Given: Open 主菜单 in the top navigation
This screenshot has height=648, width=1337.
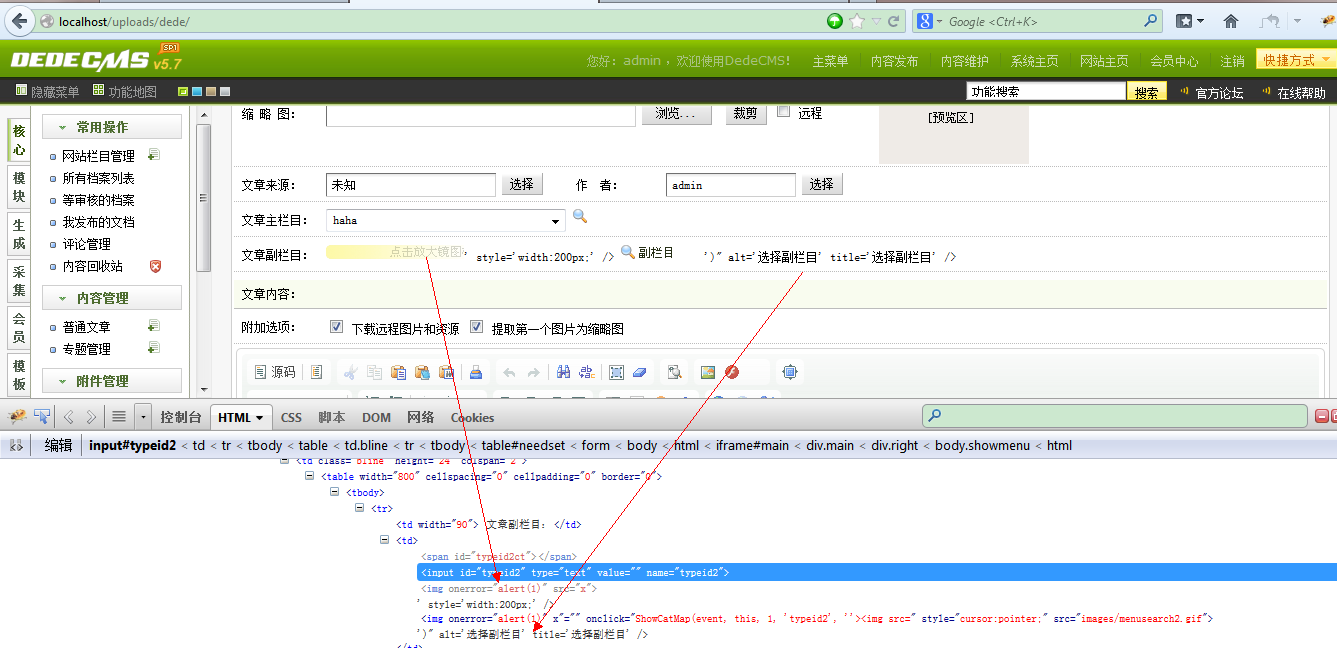Looking at the screenshot, I should click(x=830, y=61).
